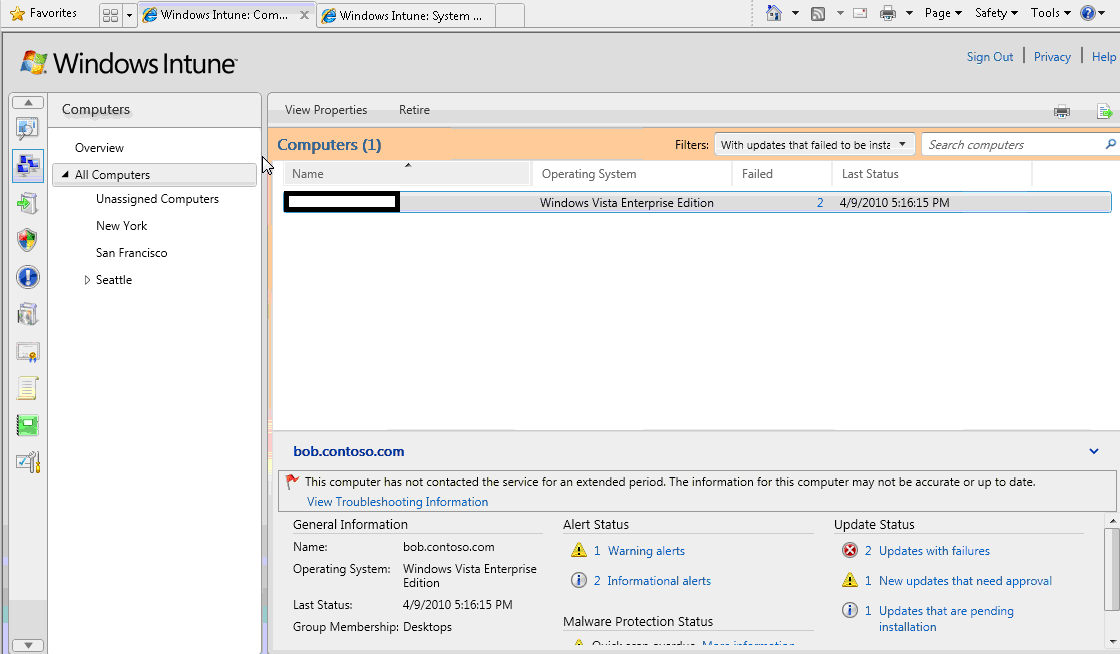
Task: Open a new blank browser tab
Action: pyautogui.click(x=509, y=15)
